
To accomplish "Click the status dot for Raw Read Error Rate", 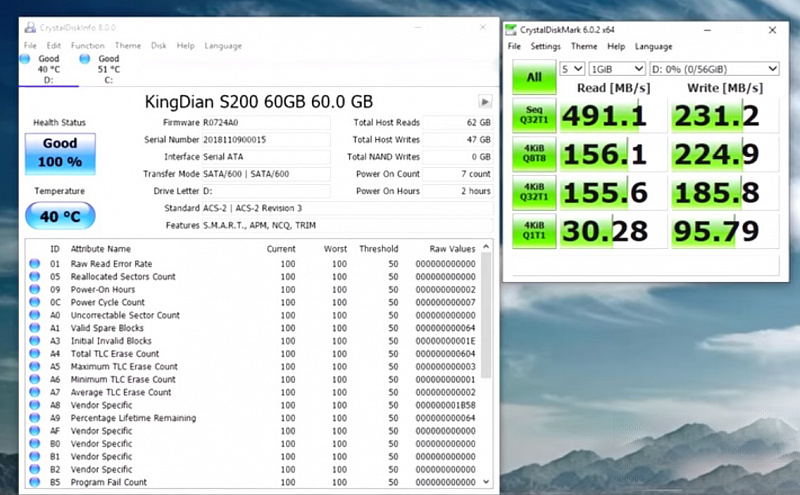I will [32, 264].
